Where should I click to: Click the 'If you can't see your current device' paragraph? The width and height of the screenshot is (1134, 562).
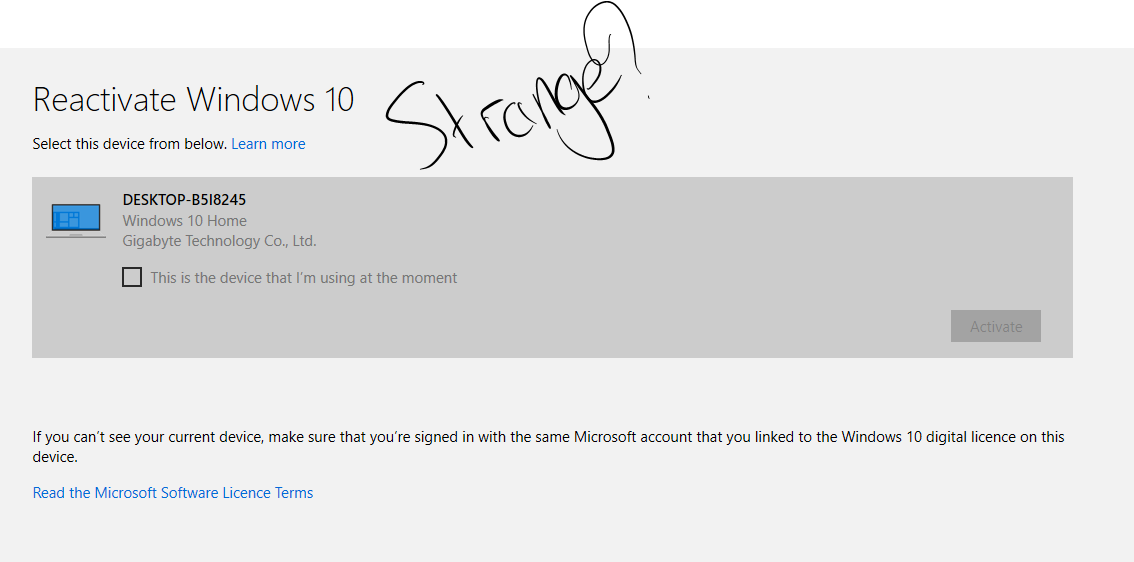coord(548,447)
